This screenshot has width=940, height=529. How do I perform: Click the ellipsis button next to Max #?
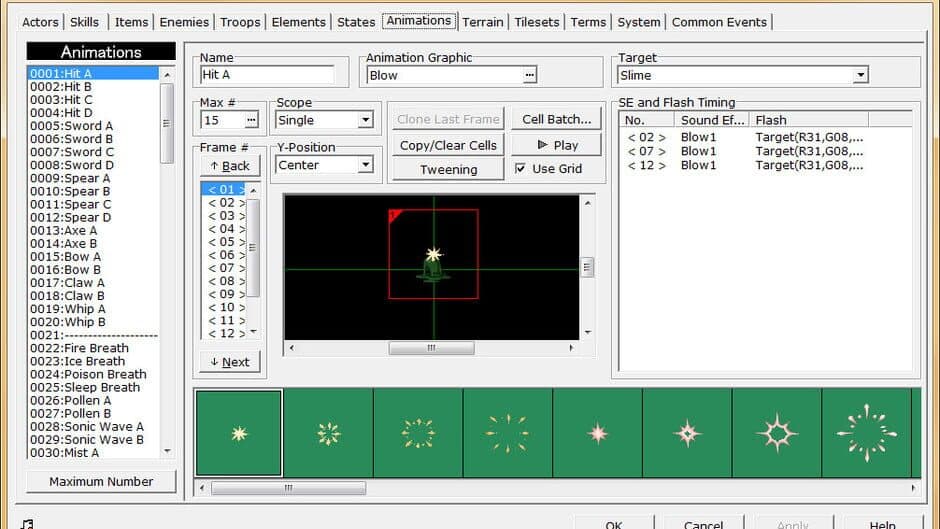pyautogui.click(x=251, y=120)
